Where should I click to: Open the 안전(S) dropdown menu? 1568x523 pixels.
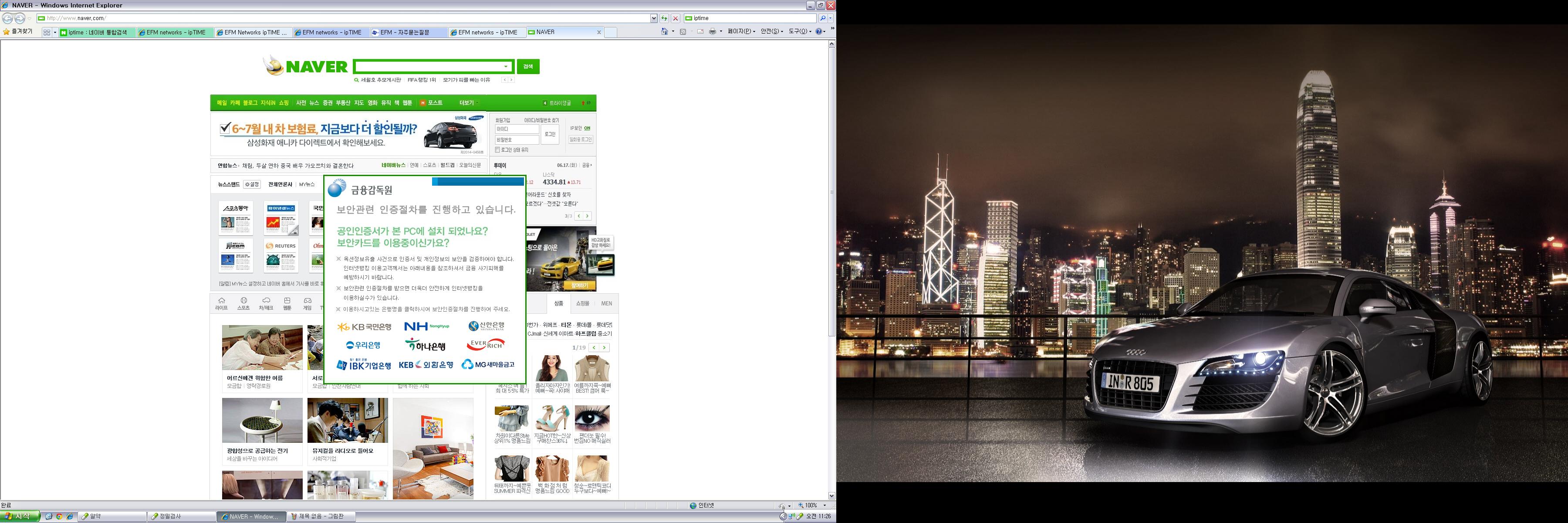click(x=772, y=32)
